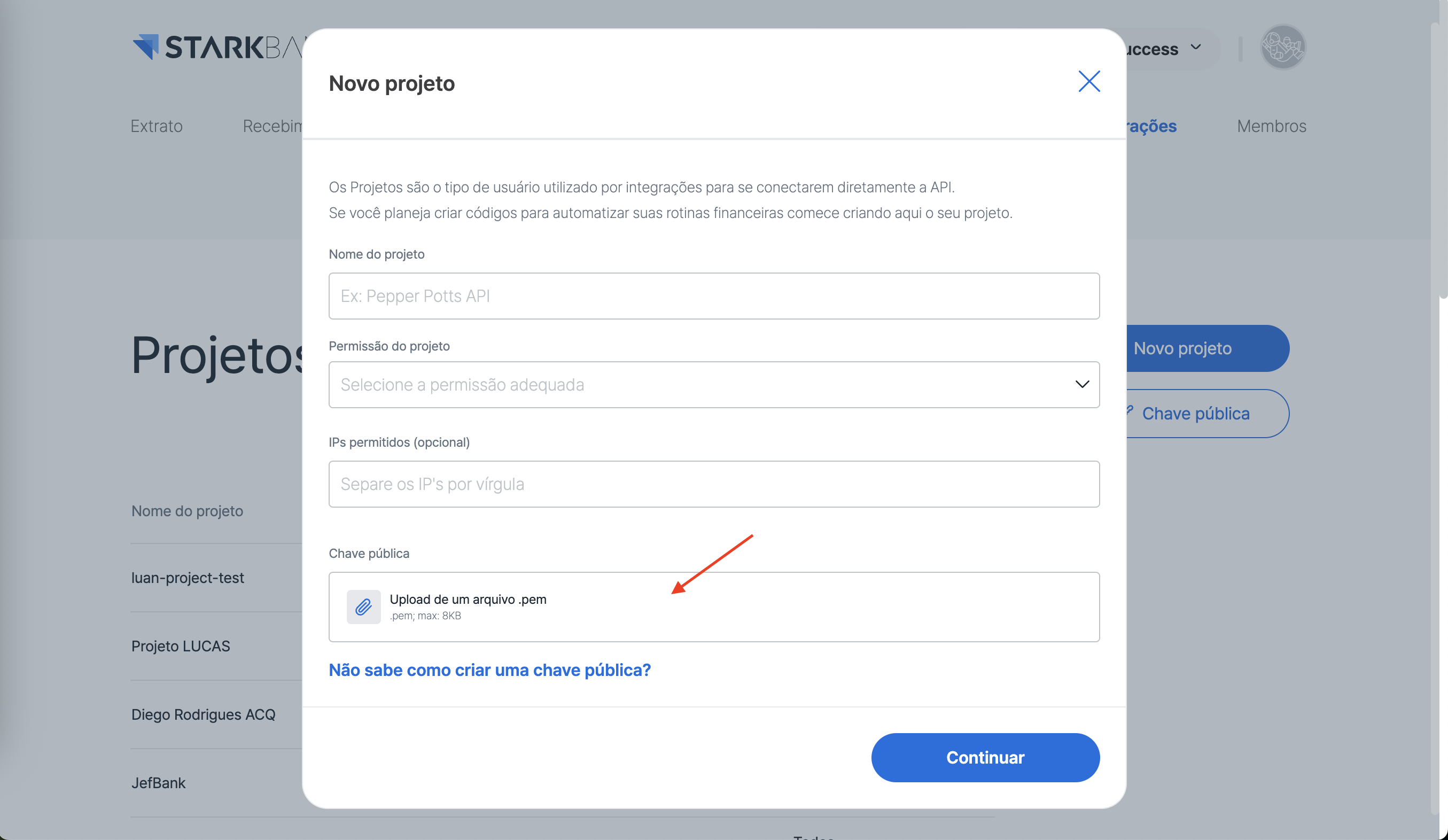This screenshot has width=1448, height=840.
Task: Close the Novo projeto dialog
Action: (1088, 82)
